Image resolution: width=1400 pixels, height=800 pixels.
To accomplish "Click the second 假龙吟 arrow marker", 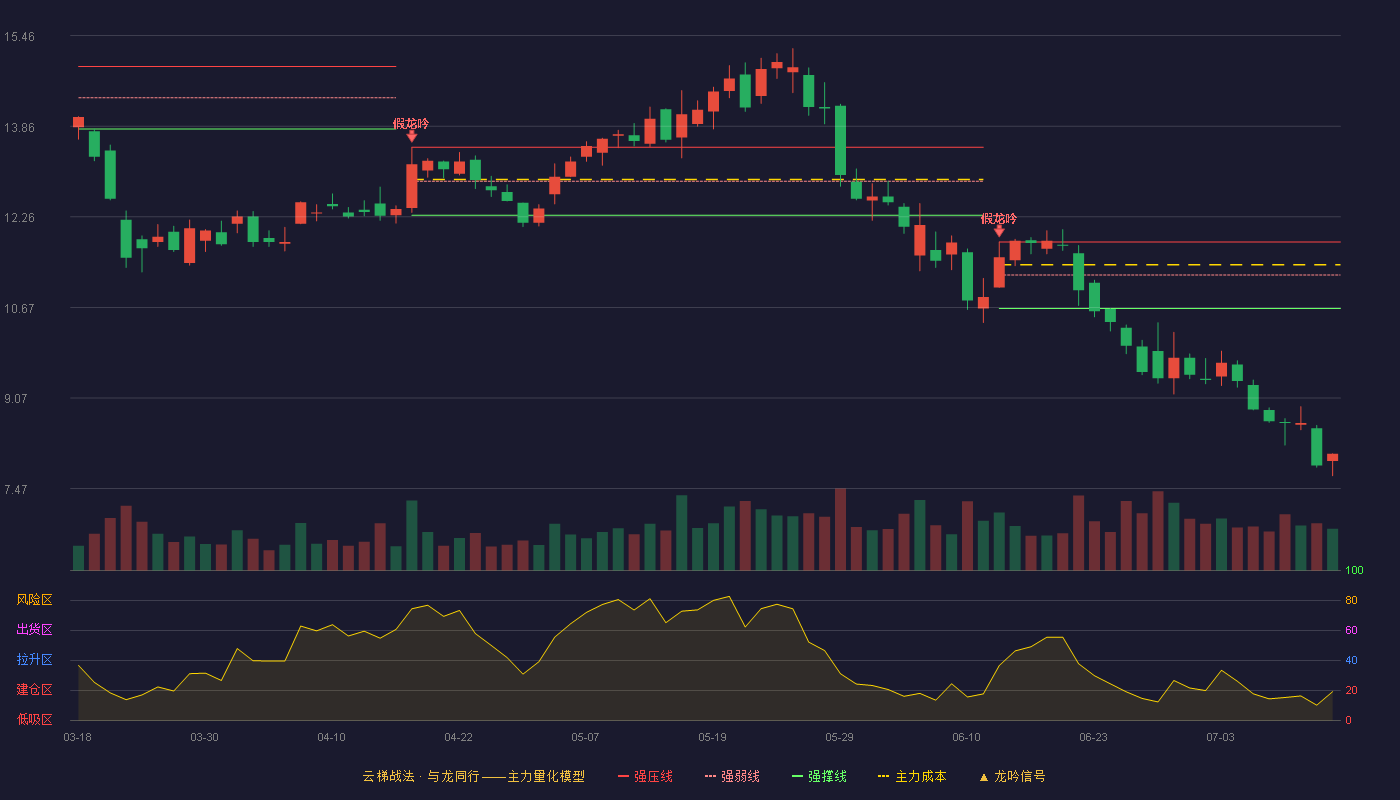I will click(999, 231).
